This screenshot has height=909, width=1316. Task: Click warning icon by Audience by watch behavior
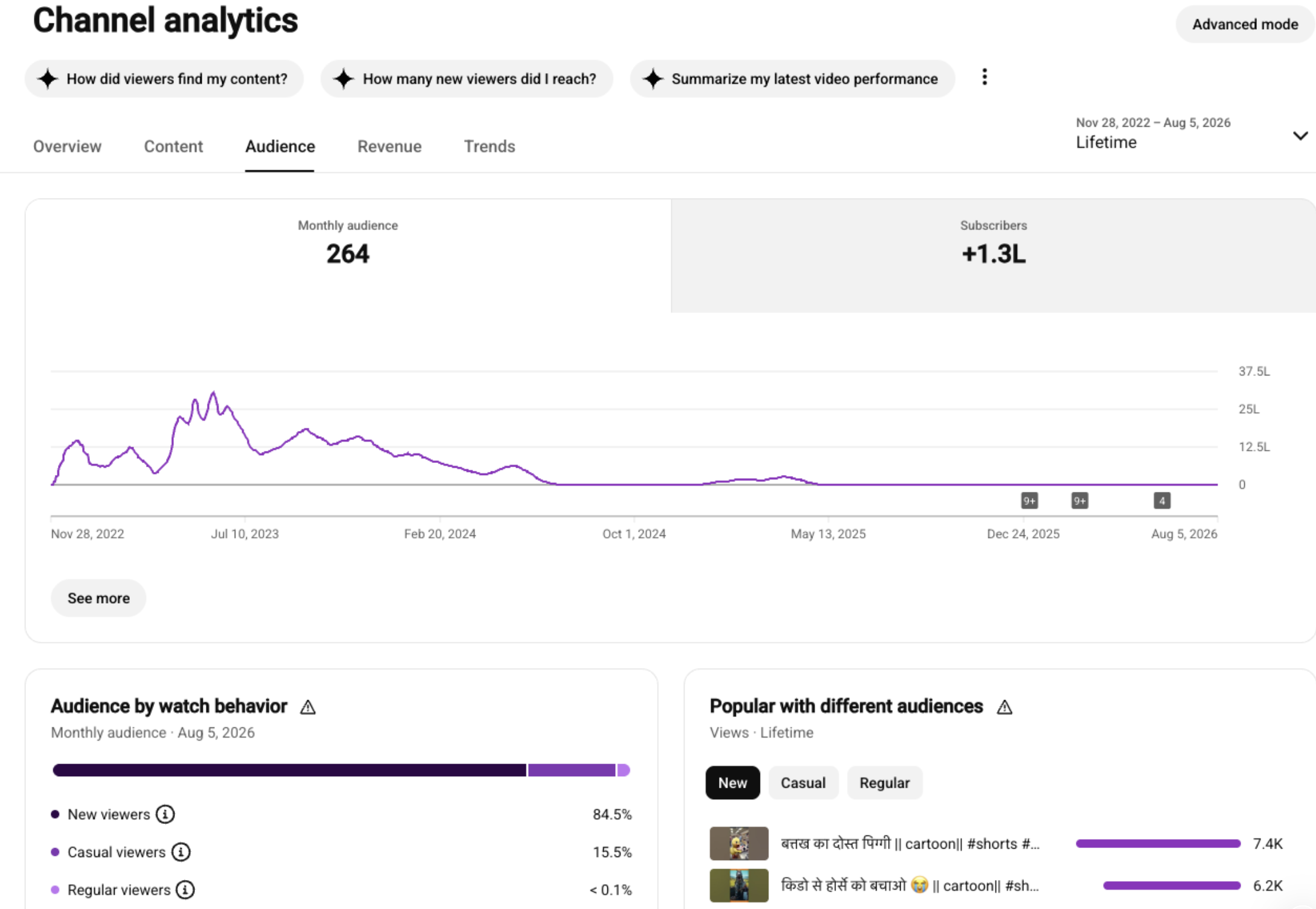308,707
